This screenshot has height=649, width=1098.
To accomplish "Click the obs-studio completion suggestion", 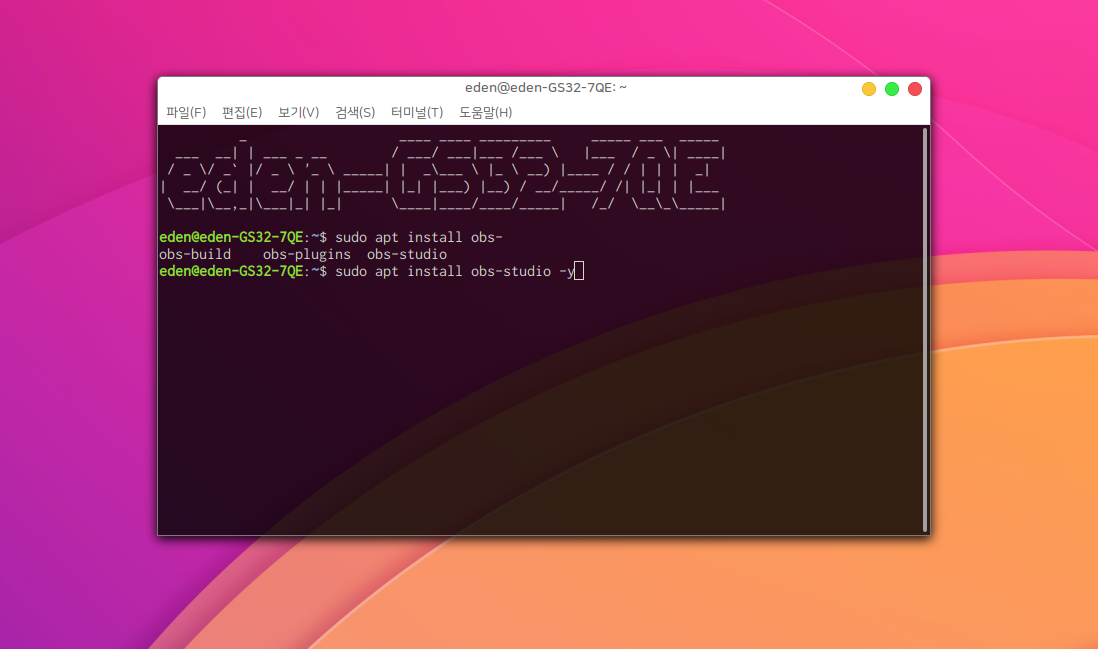I will coord(407,254).
